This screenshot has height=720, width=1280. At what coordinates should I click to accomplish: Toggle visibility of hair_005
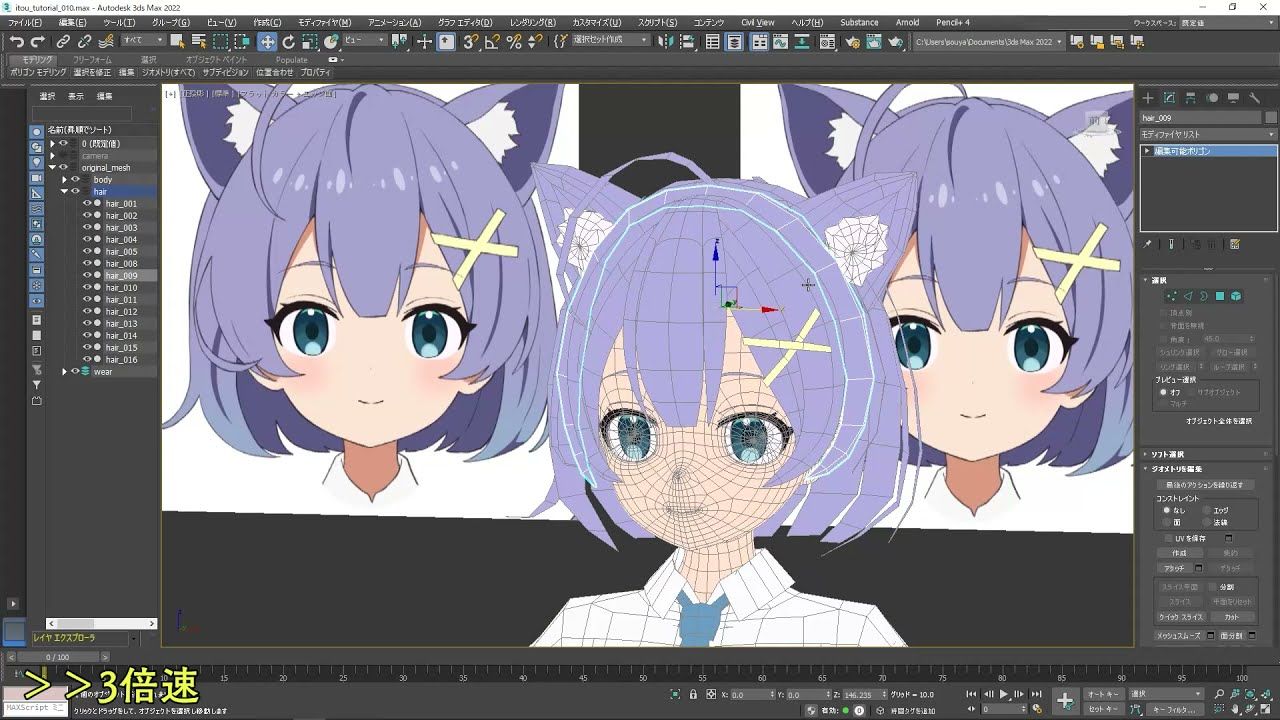point(87,252)
